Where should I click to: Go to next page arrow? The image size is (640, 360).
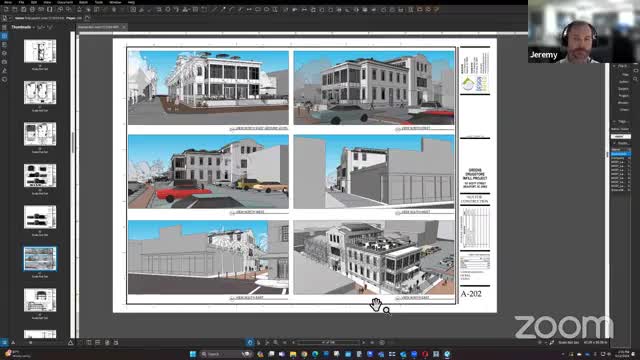363,342
